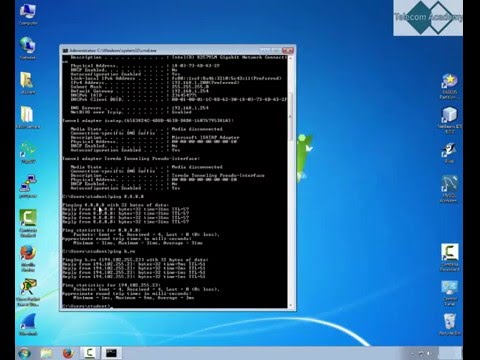
Task: Switch to Camtasia in the taskbar
Action: (x=89, y=353)
